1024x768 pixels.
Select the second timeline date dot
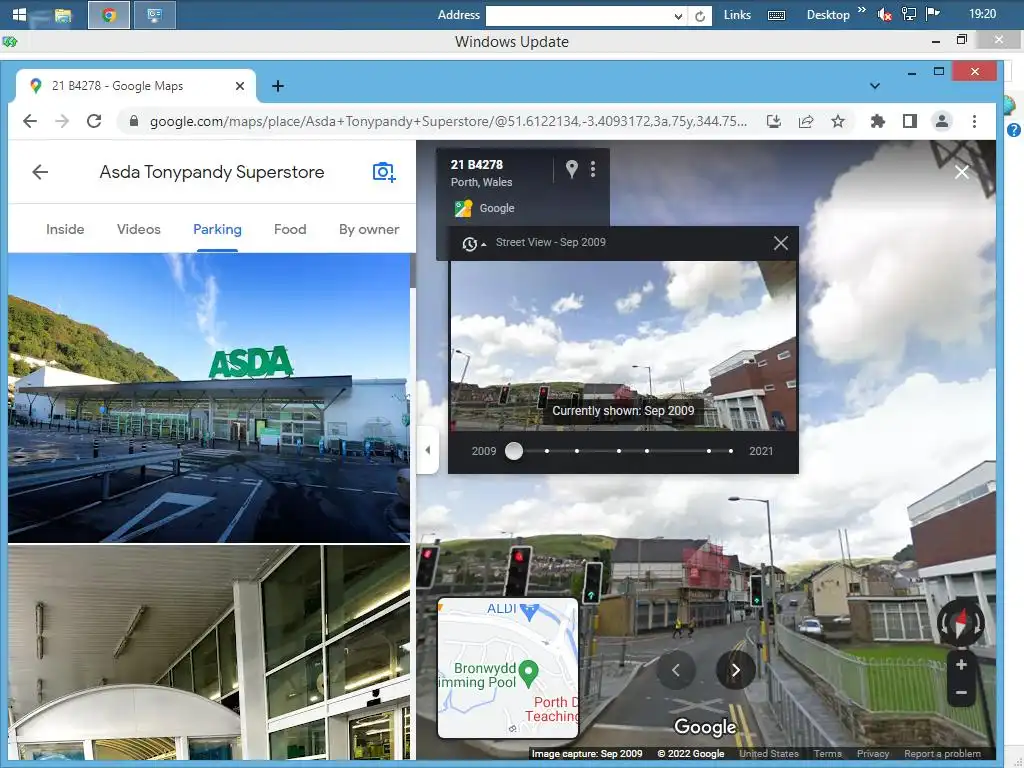547,451
